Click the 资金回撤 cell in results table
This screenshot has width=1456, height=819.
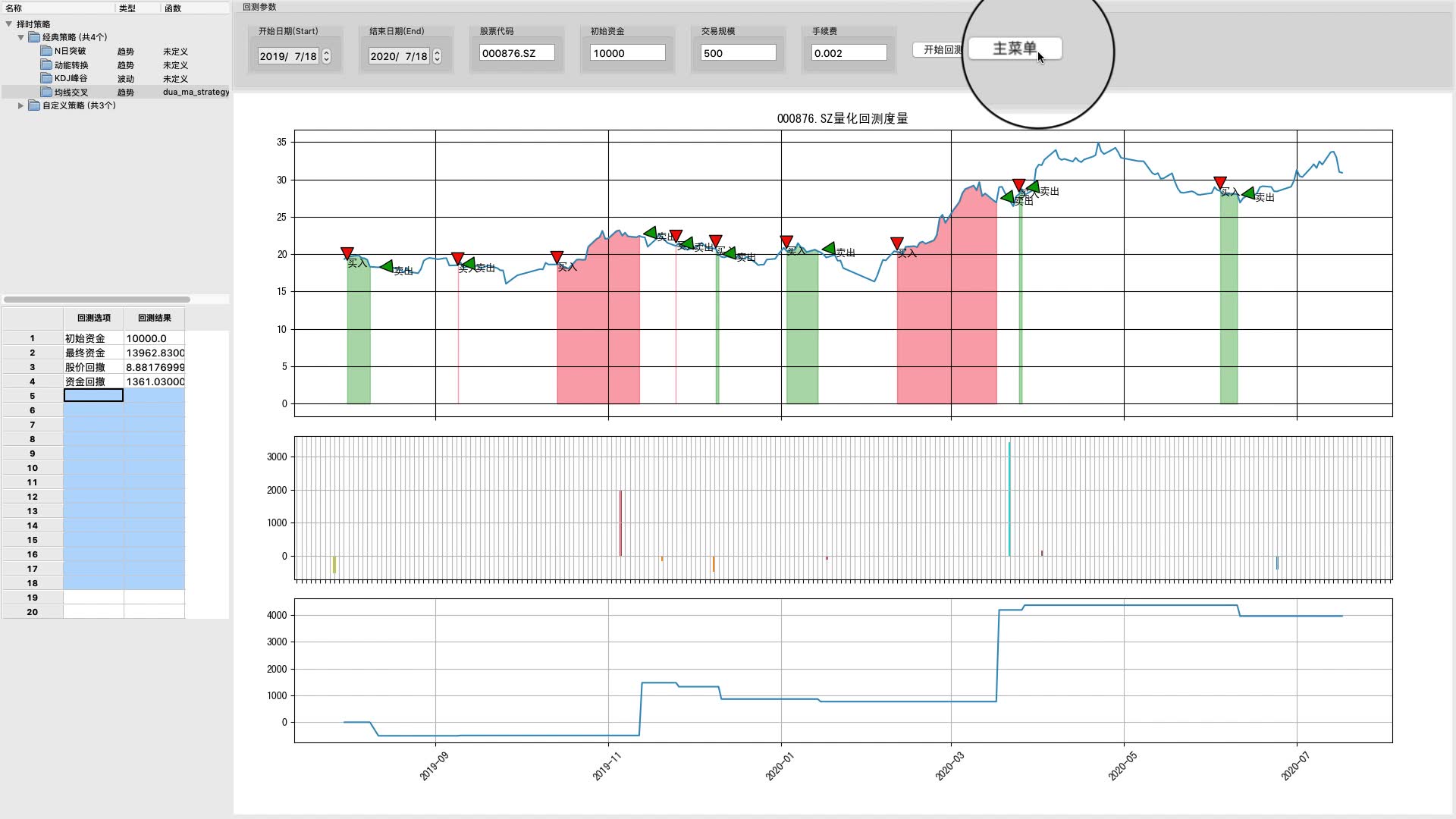coord(93,381)
